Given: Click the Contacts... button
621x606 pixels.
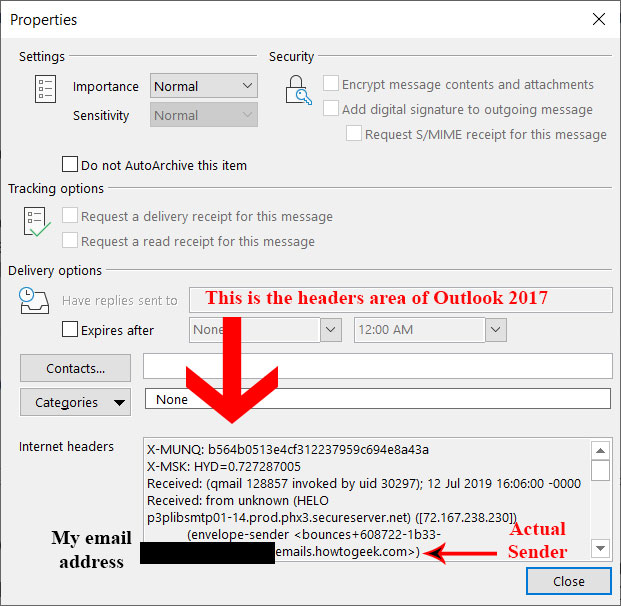Looking at the screenshot, I should [75, 368].
